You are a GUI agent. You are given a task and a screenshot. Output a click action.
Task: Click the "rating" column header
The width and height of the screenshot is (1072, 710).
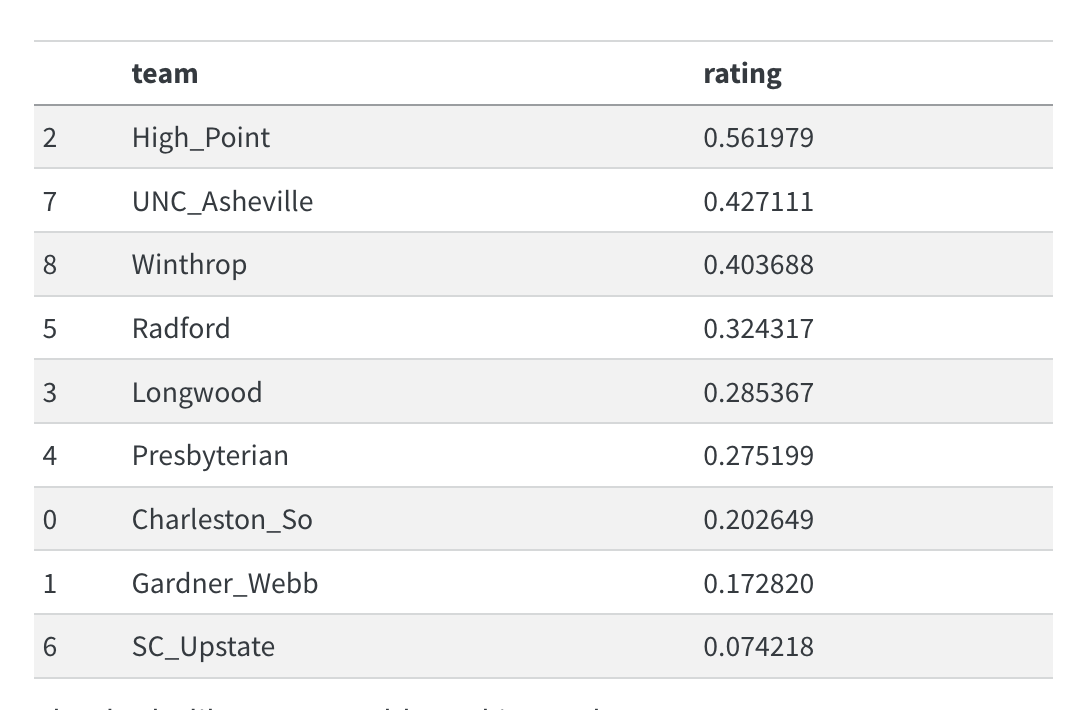pos(742,73)
